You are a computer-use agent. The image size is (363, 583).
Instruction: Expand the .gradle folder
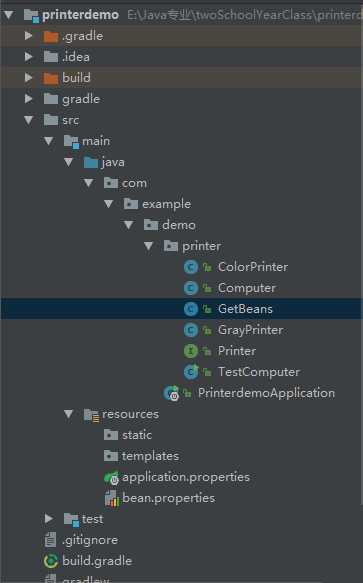tap(28, 36)
